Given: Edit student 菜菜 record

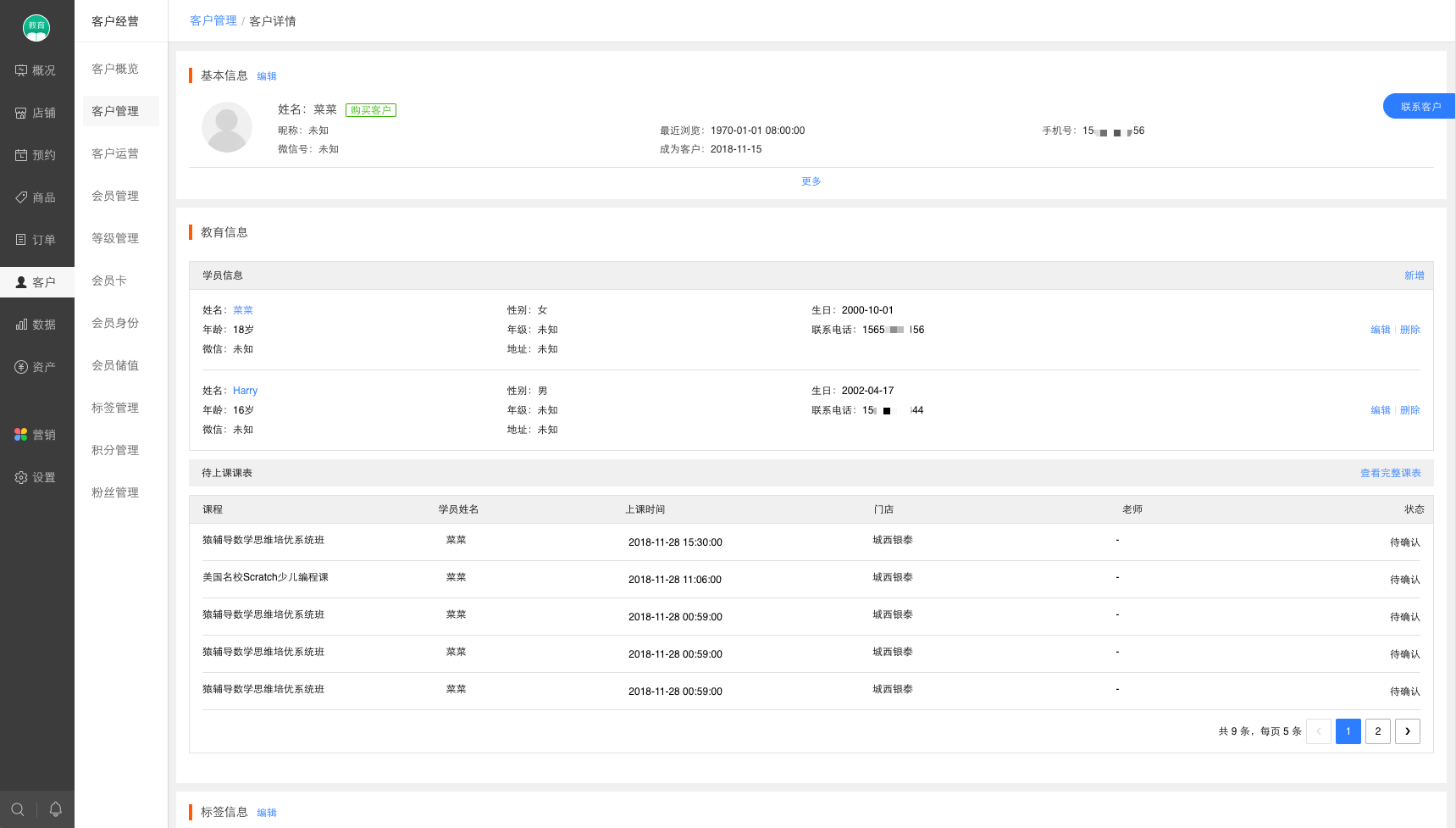Looking at the screenshot, I should (x=1381, y=330).
